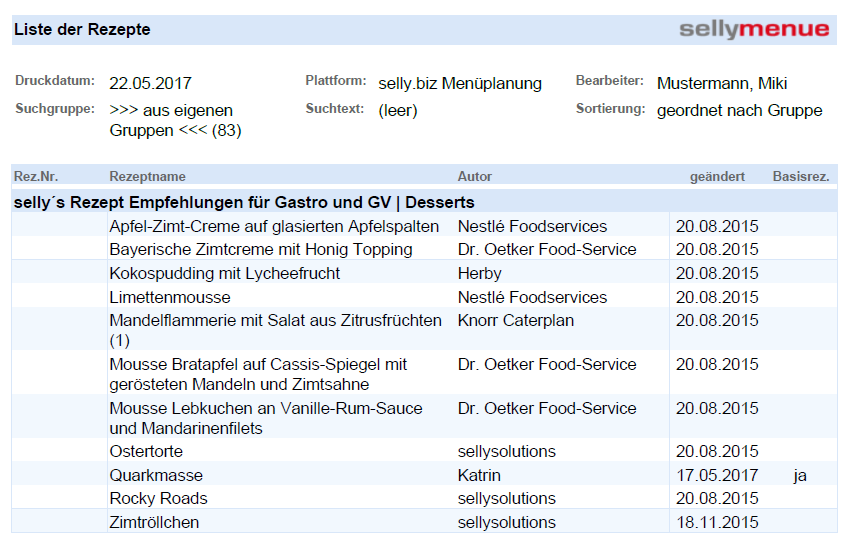Click the geändert column header
The image size is (851, 549).
[x=717, y=177]
